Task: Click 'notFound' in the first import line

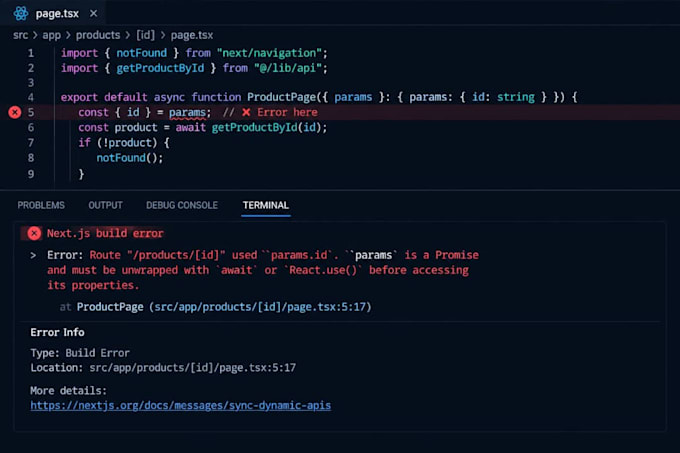Action: [x=141, y=53]
